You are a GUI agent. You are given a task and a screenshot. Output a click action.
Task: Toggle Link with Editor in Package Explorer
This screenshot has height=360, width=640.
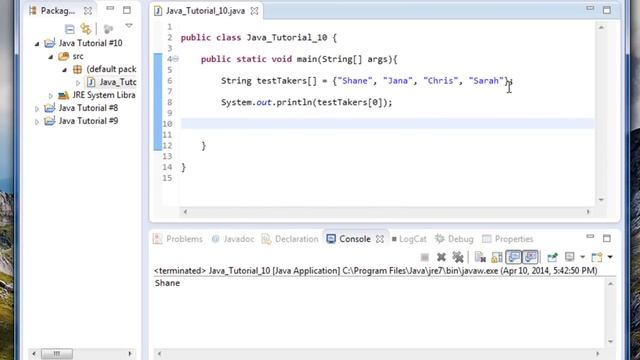point(86,29)
